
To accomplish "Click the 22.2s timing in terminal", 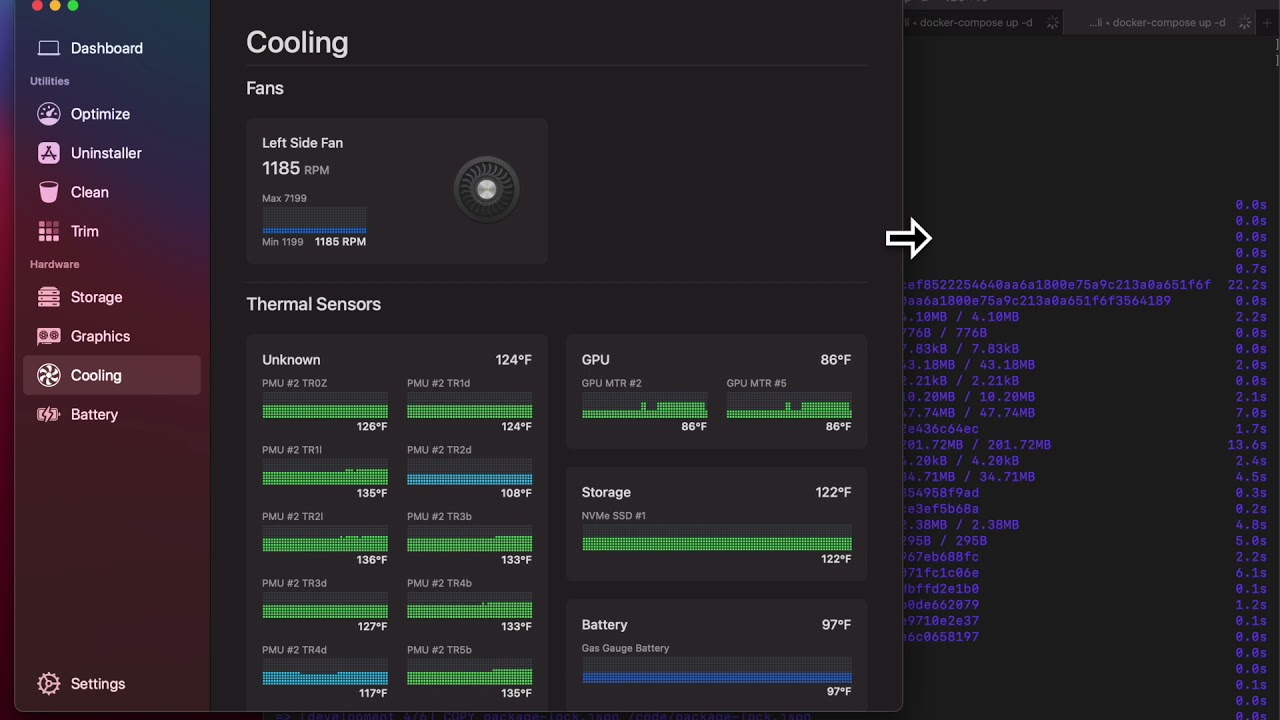I will [x=1247, y=285].
